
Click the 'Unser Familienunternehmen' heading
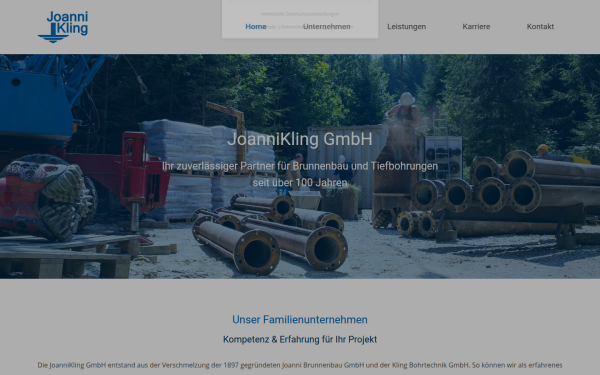click(300, 320)
